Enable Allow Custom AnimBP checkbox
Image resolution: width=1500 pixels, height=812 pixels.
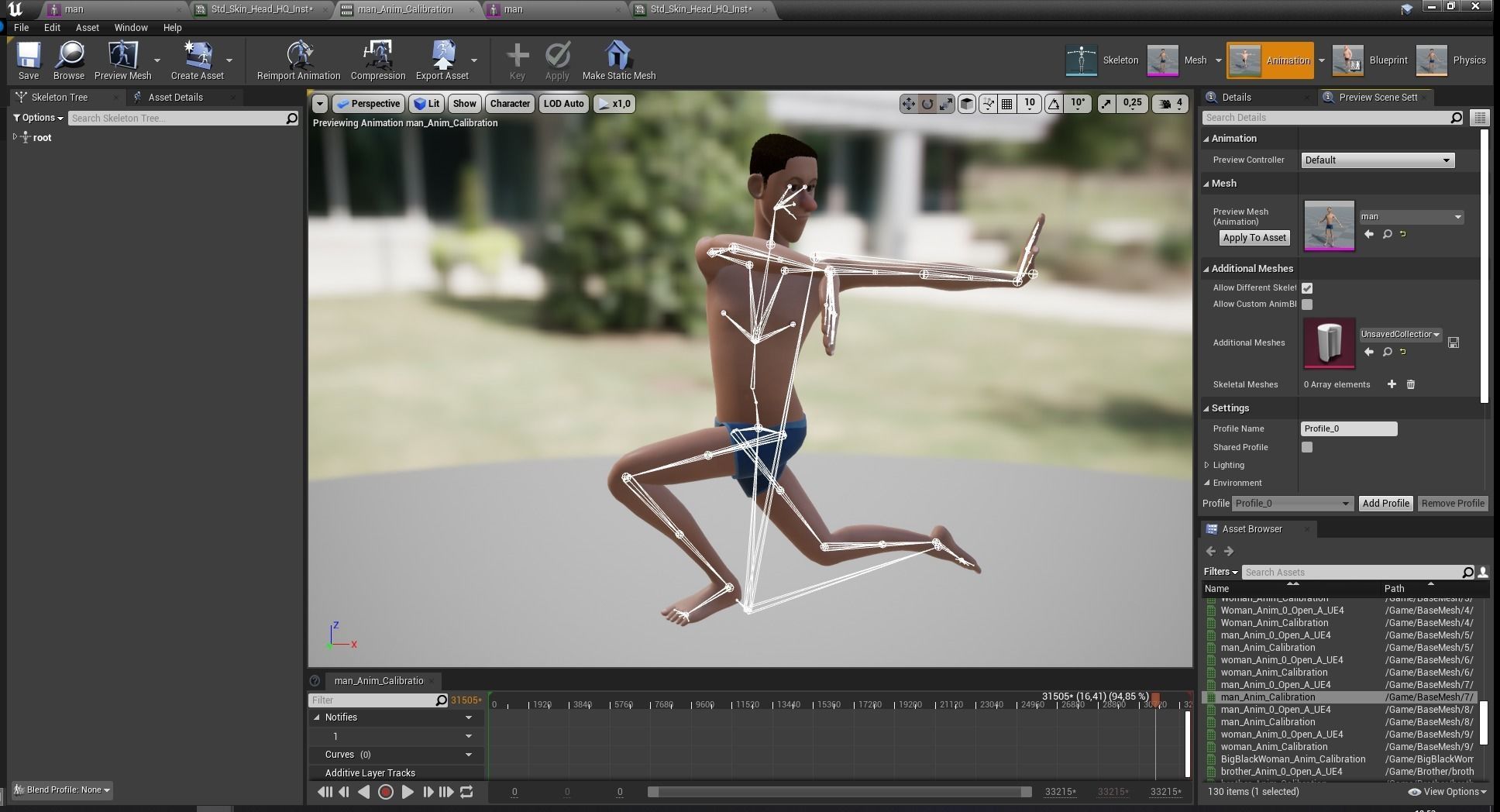(1307, 304)
